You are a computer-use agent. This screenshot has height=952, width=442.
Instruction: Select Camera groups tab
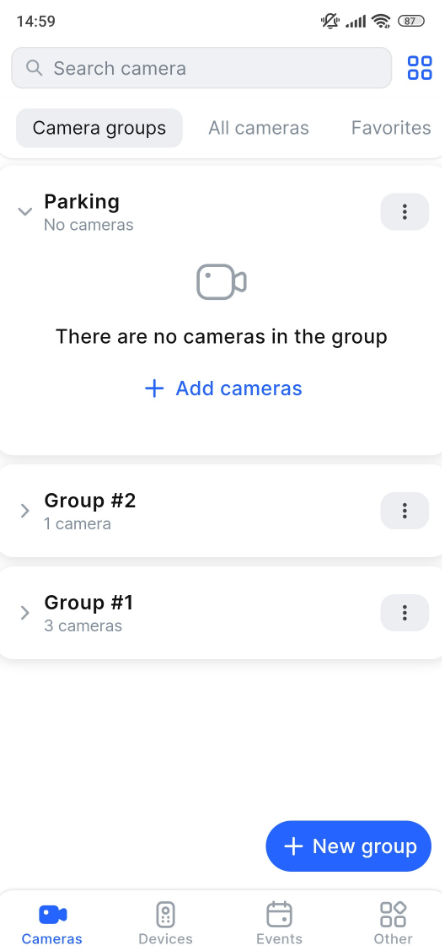coord(99,128)
